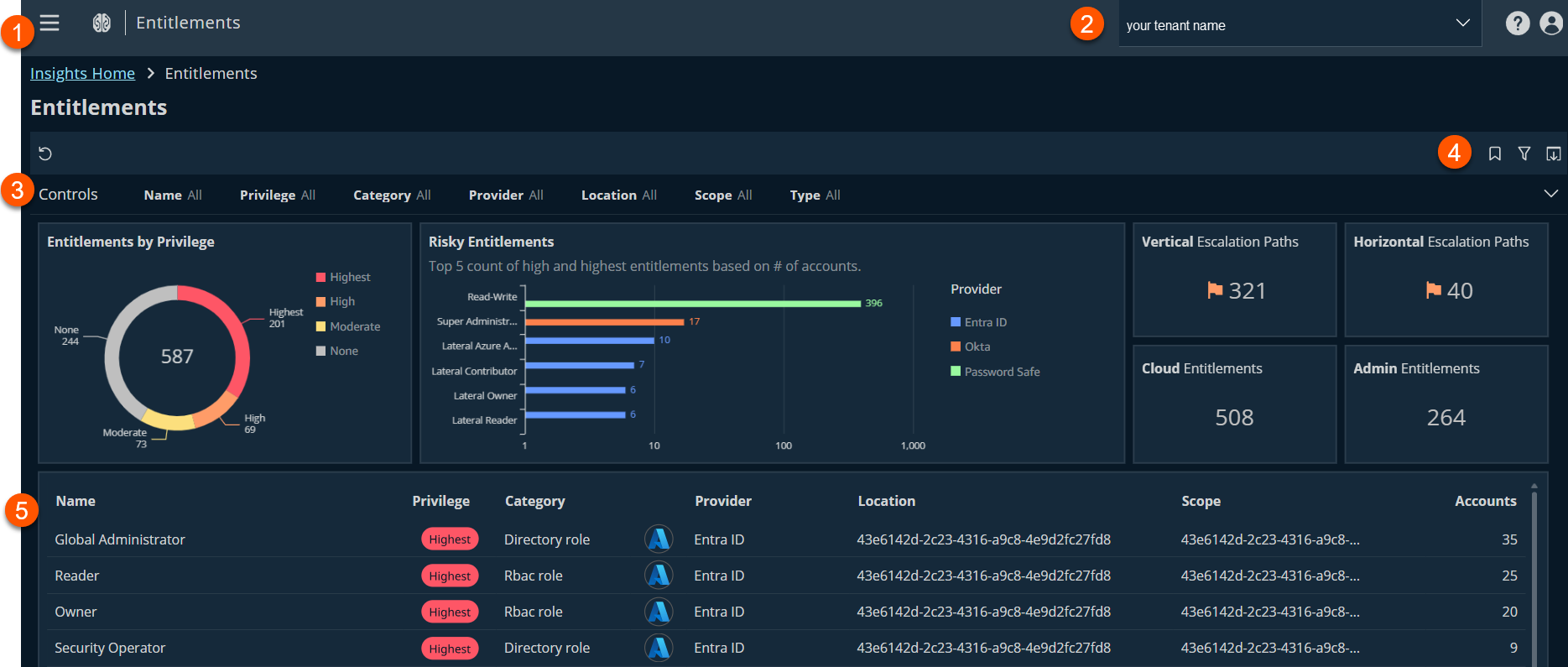Open the Provider filter control
Screen dimensions: 1568x667
click(505, 195)
